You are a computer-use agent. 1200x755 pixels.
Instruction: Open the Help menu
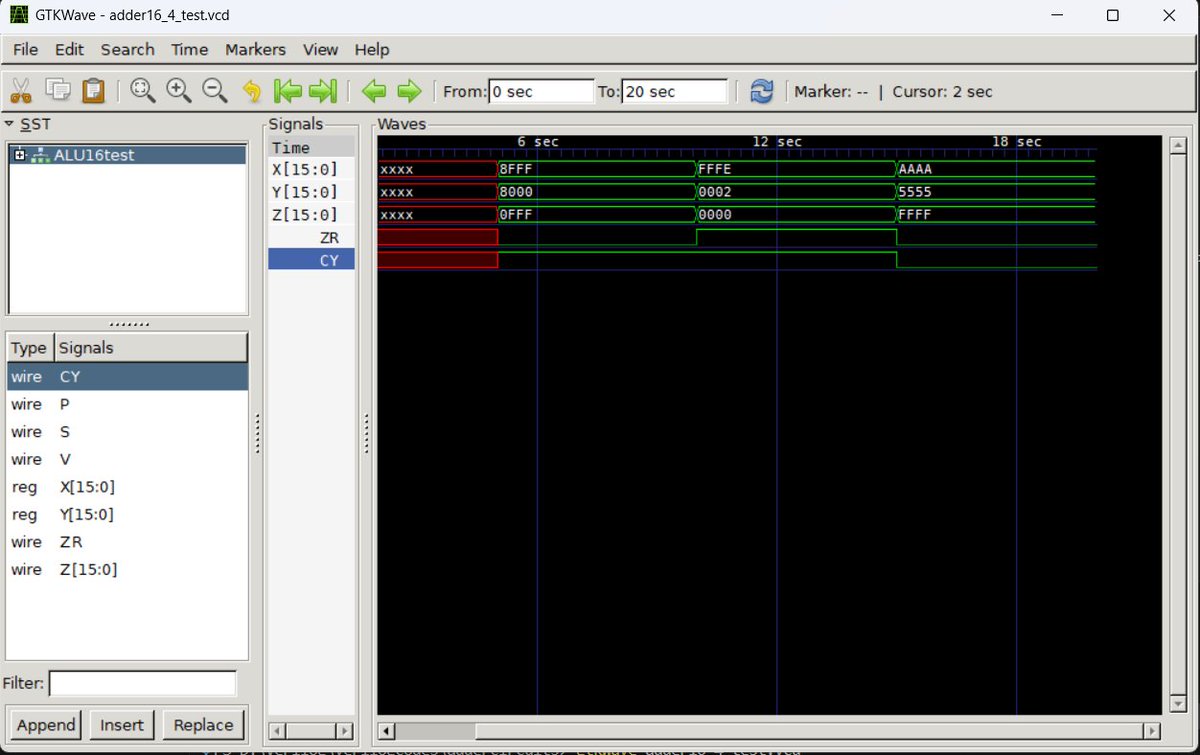pos(371,49)
